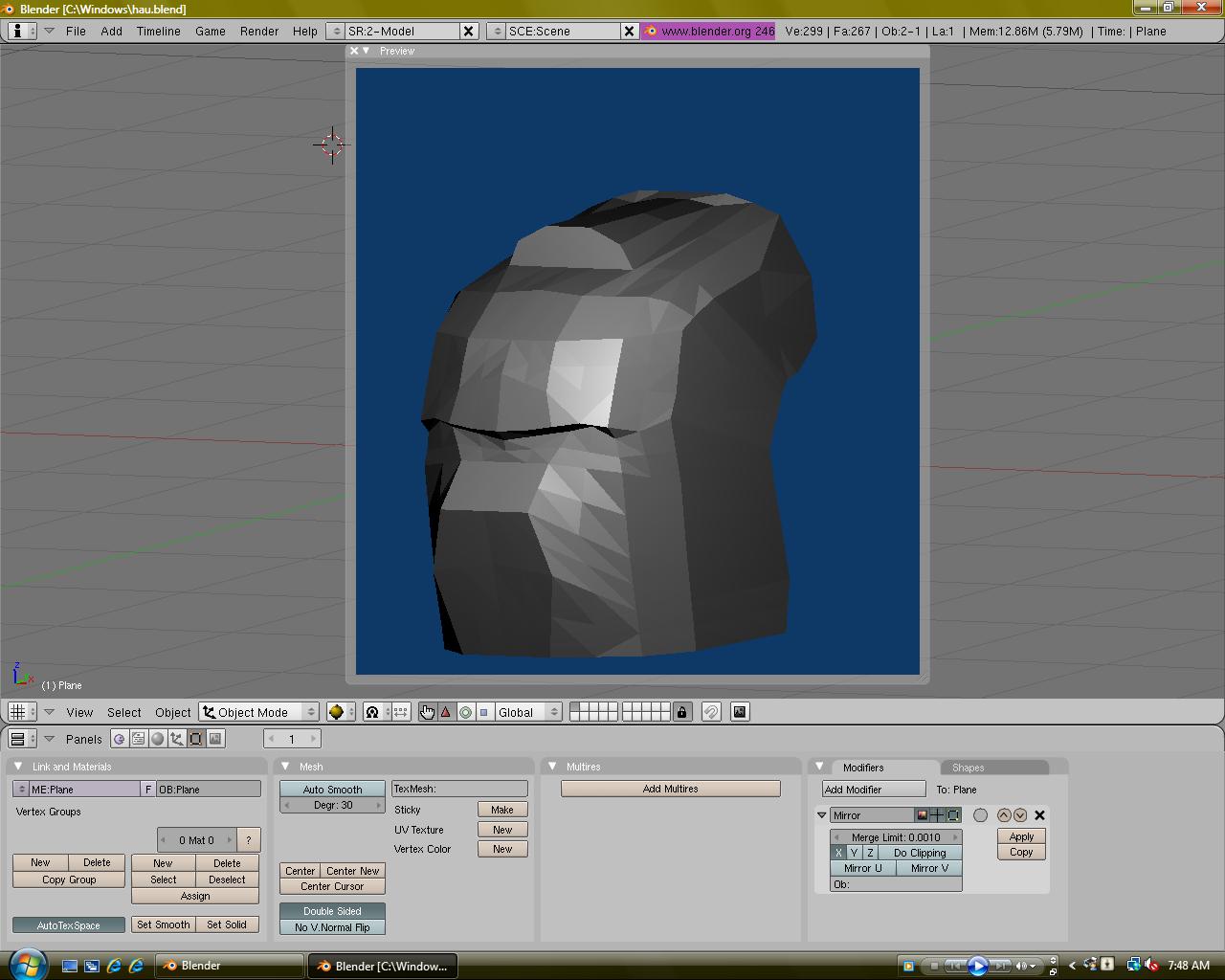Open the Scene context panel icon
Screen dimensions: 1225x980
215,739
